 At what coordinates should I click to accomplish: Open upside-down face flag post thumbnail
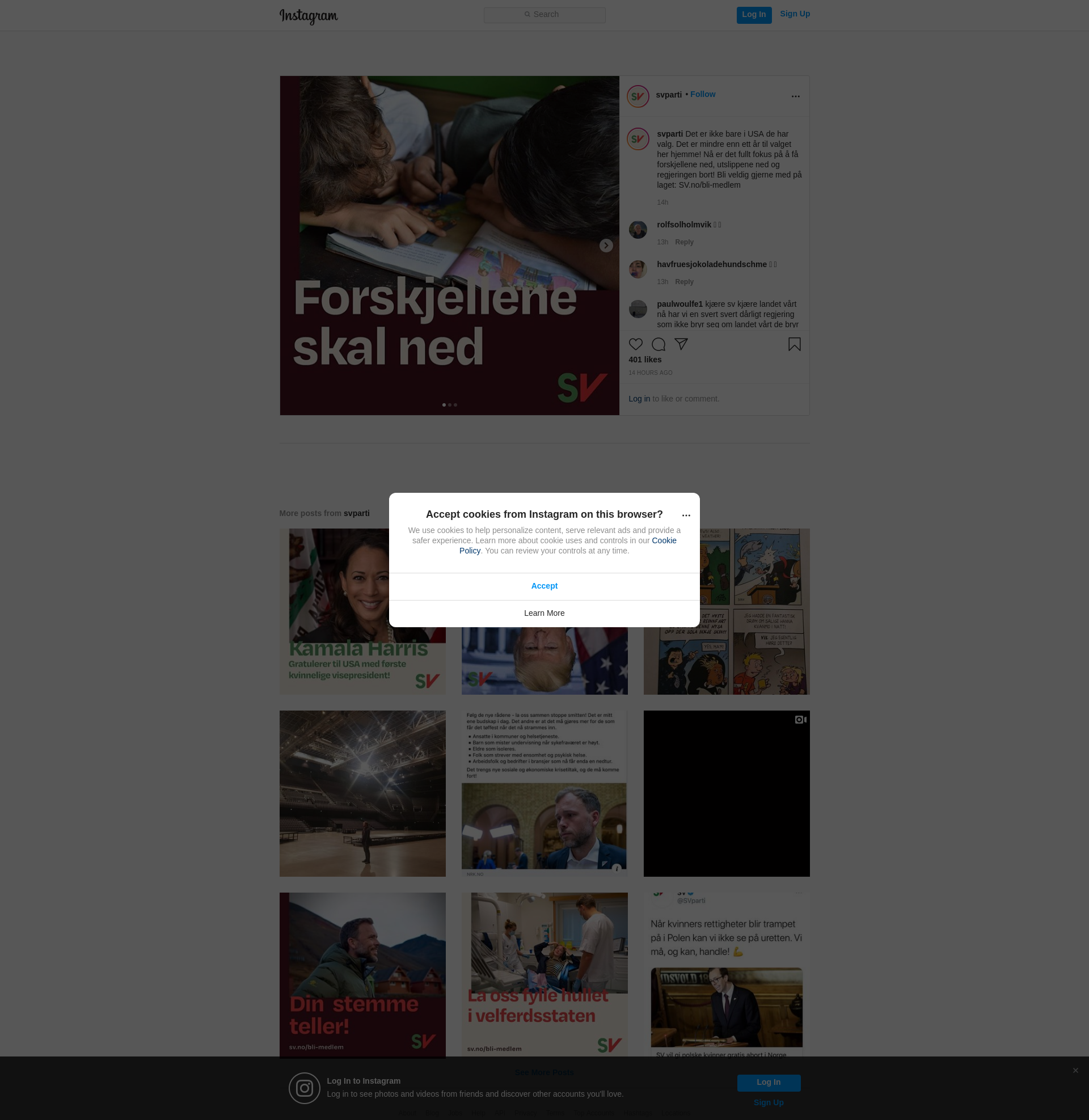click(x=544, y=661)
